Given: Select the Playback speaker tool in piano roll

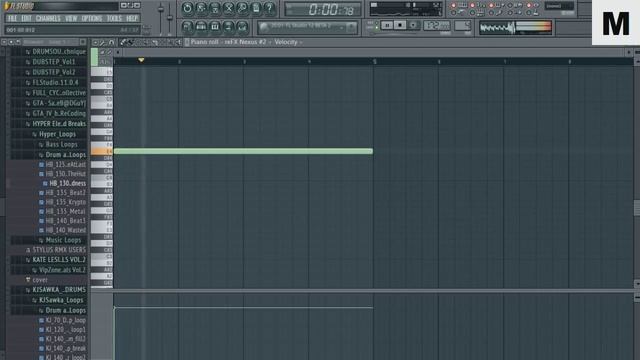Looking at the screenshot, I should tap(178, 42).
